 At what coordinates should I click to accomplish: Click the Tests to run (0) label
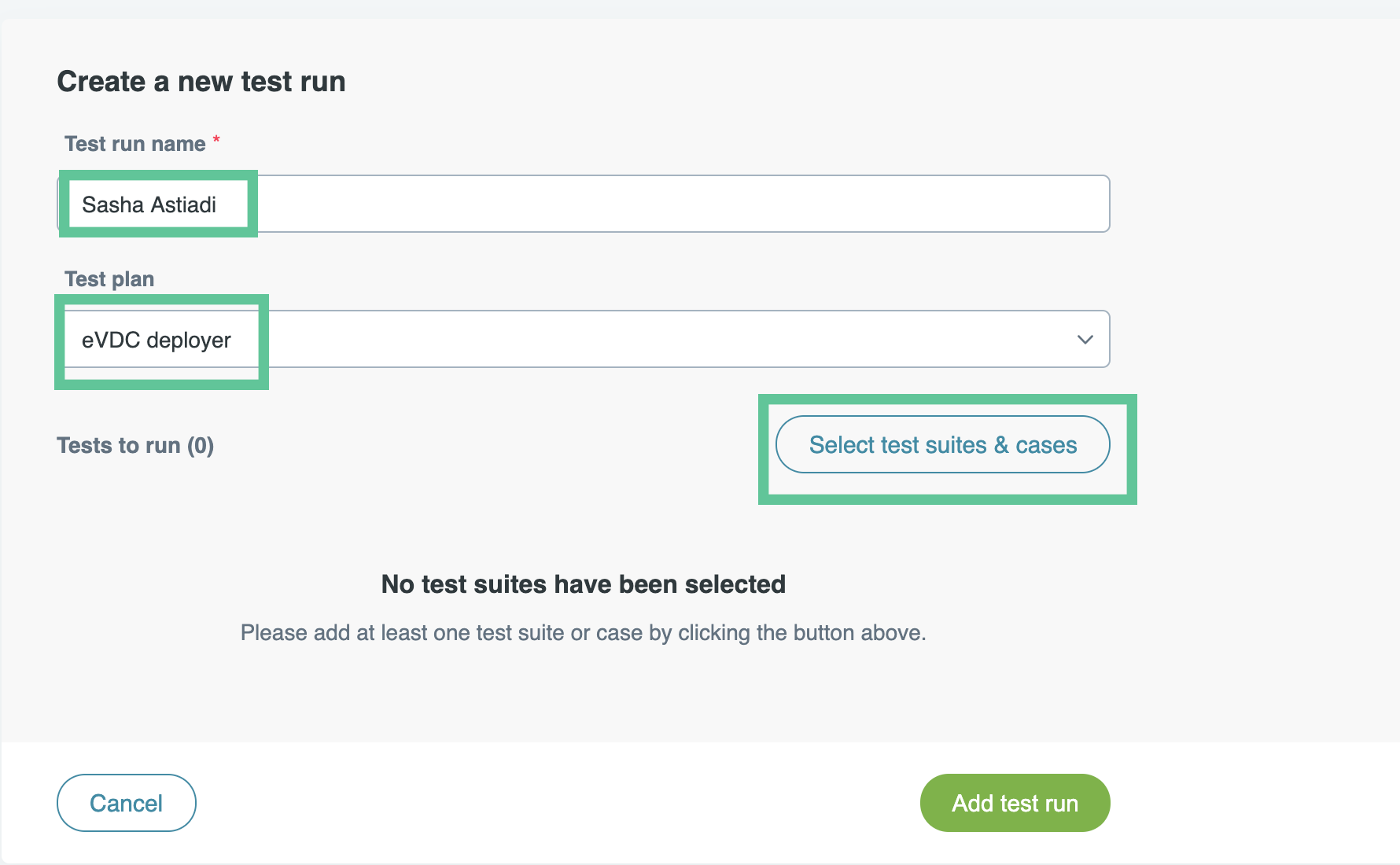click(x=135, y=446)
